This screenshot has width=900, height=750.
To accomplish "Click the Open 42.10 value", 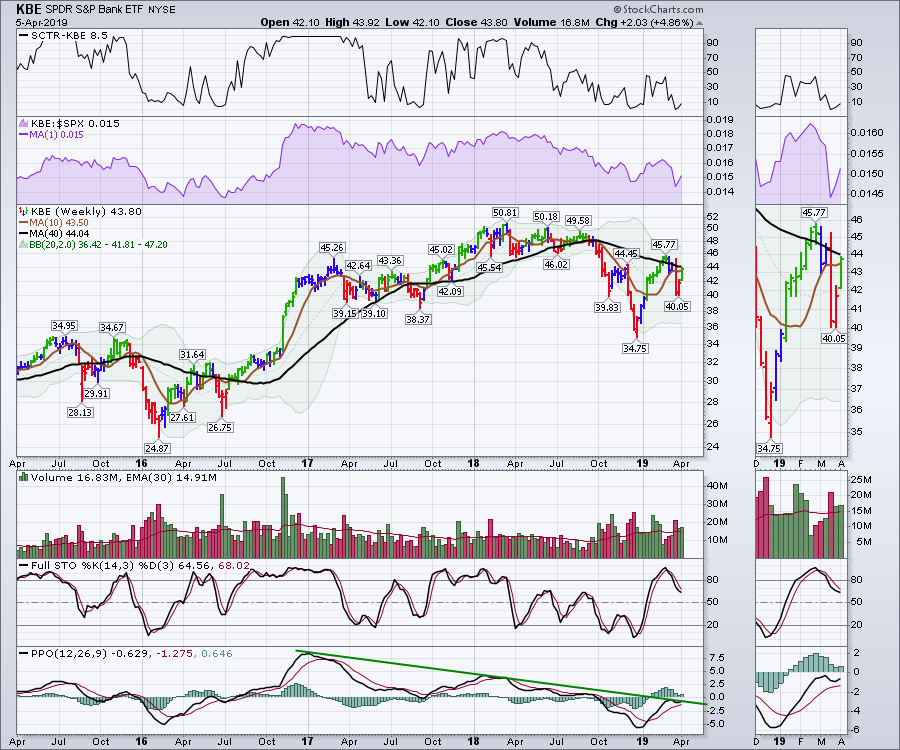I will tap(290, 22).
